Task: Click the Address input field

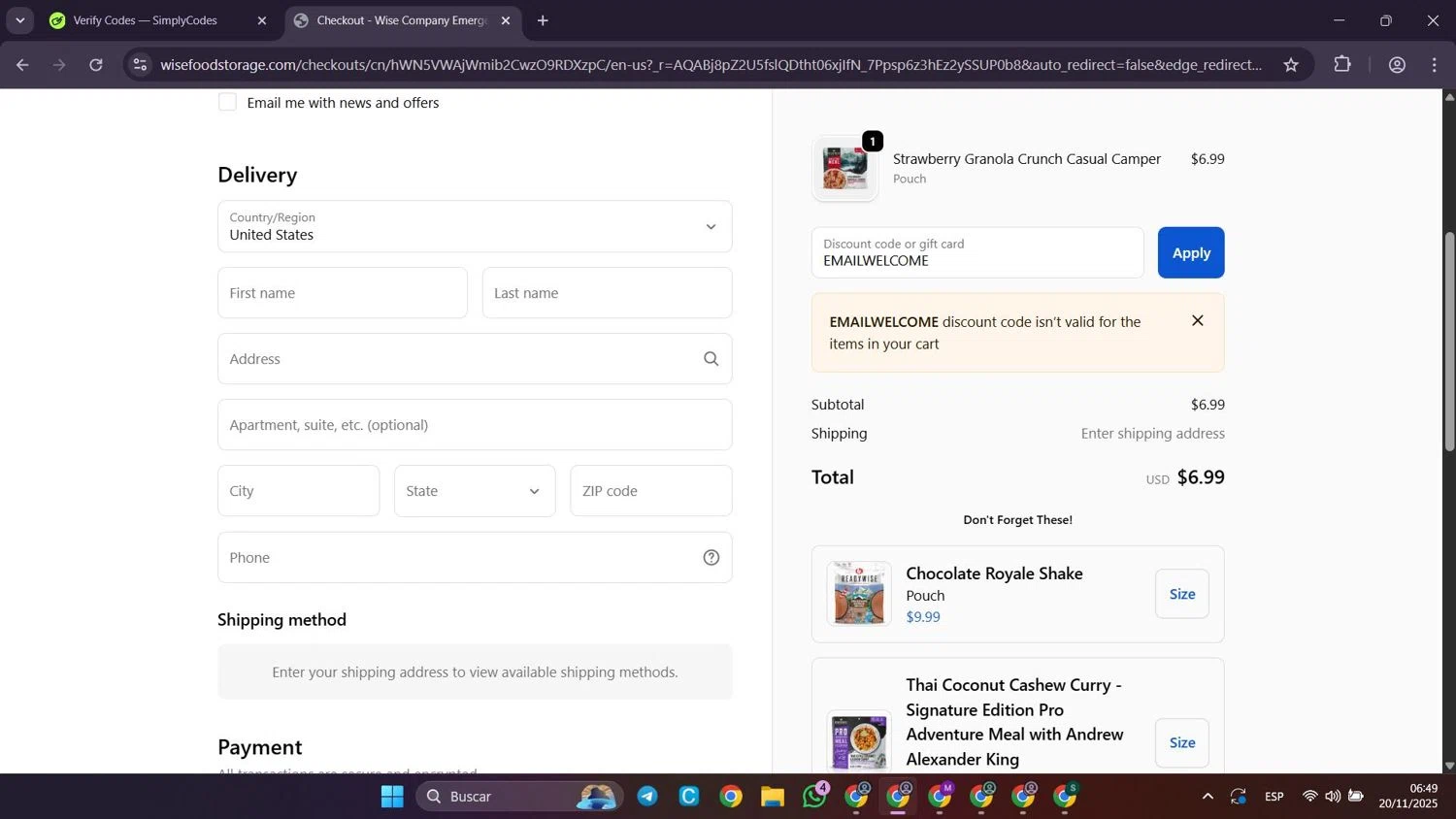Action: tap(475, 359)
